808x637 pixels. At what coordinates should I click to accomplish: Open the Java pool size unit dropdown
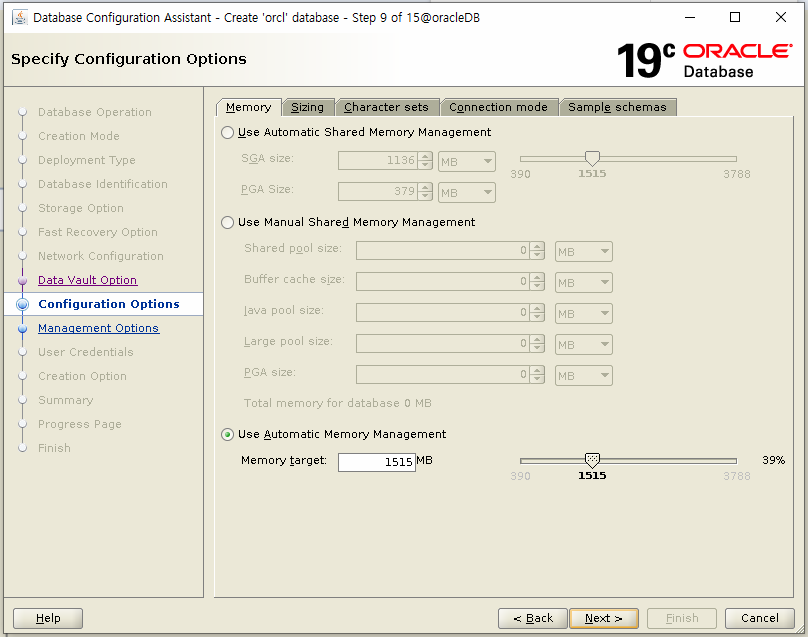[583, 314]
